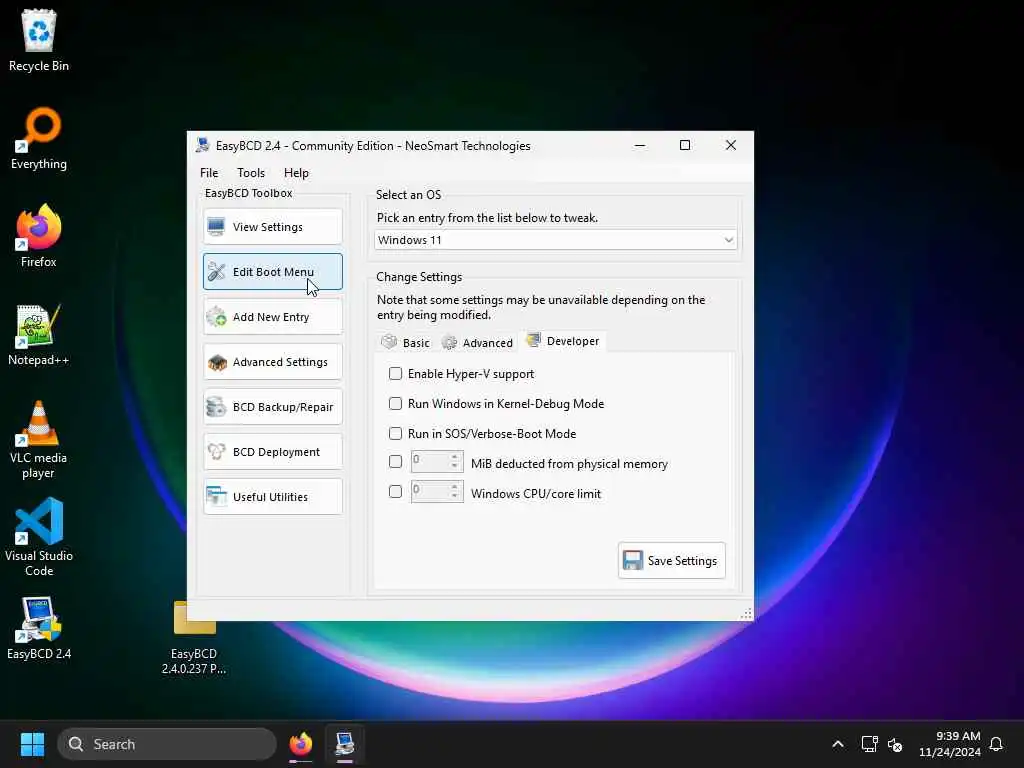Open the Useful Utilities section
Screen dimensions: 1024x768
tap(272, 497)
